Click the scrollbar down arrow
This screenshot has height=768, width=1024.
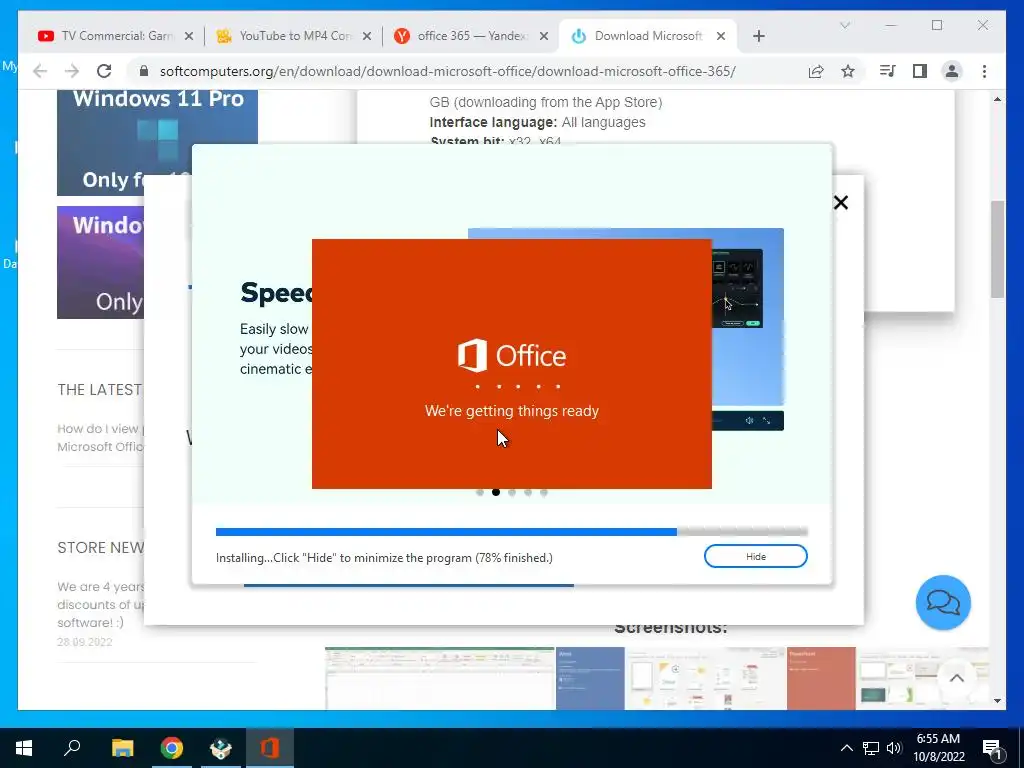coord(997,701)
